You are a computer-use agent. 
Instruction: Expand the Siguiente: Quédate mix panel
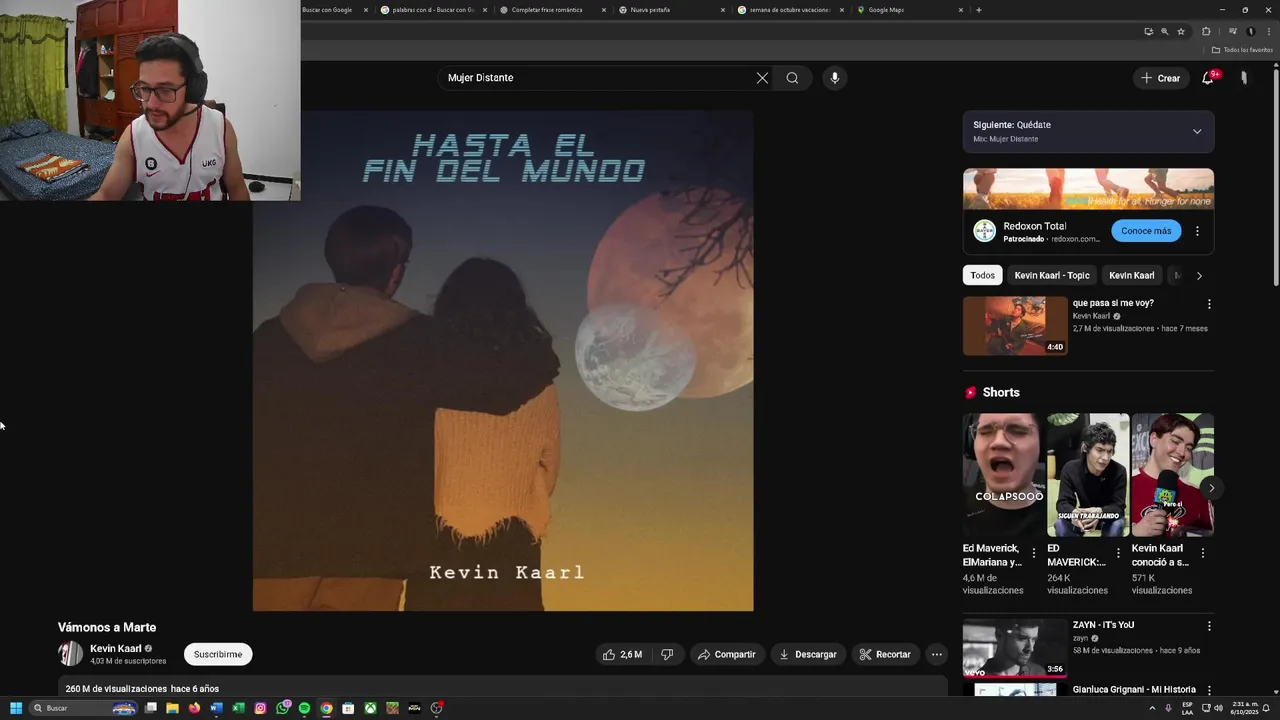click(1197, 131)
